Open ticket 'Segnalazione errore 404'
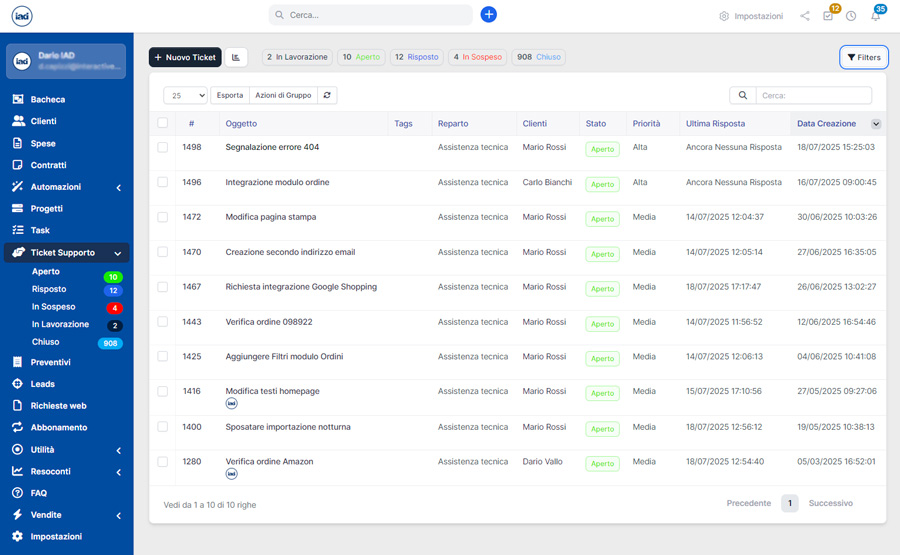This screenshot has width=900, height=555. [272, 147]
